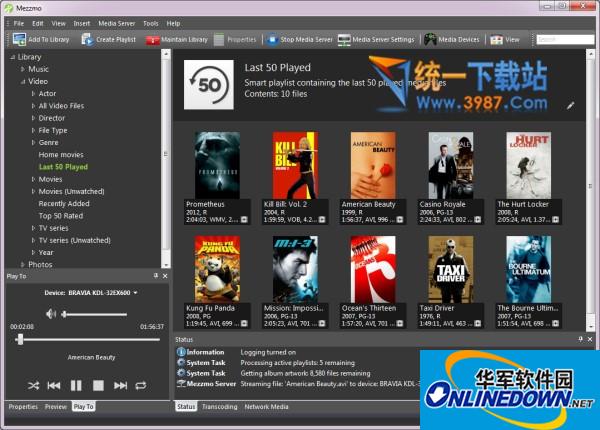Select the Kung Fu Panda poster

[217, 269]
